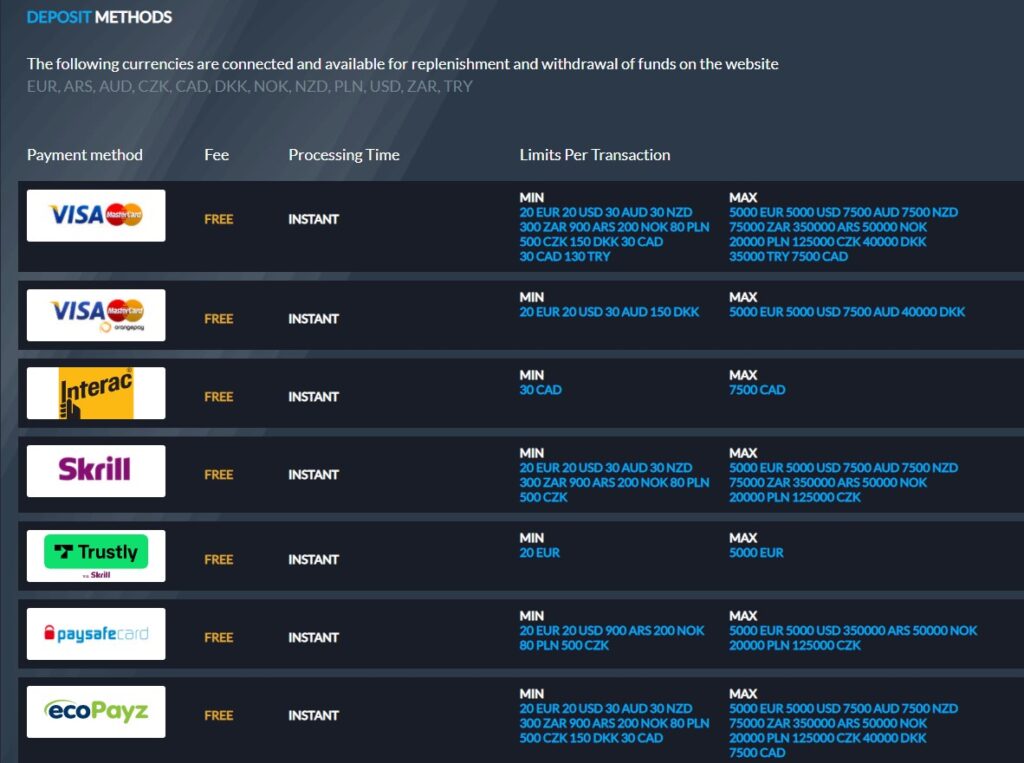Viewport: 1024px width, 763px height.
Task: Click the ecoPayz maximum limits ending 7500 CAD
Action: coord(844,730)
